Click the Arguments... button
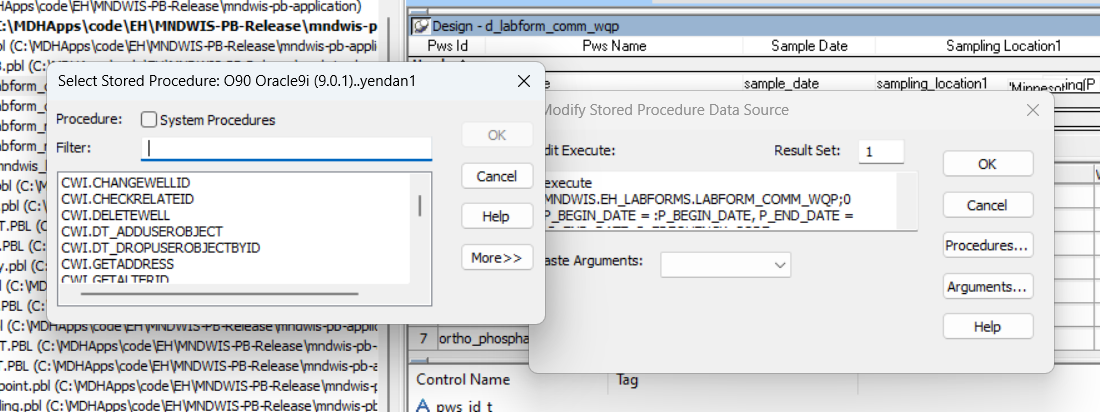Viewport: 1100px width, 412px height. pos(987,287)
